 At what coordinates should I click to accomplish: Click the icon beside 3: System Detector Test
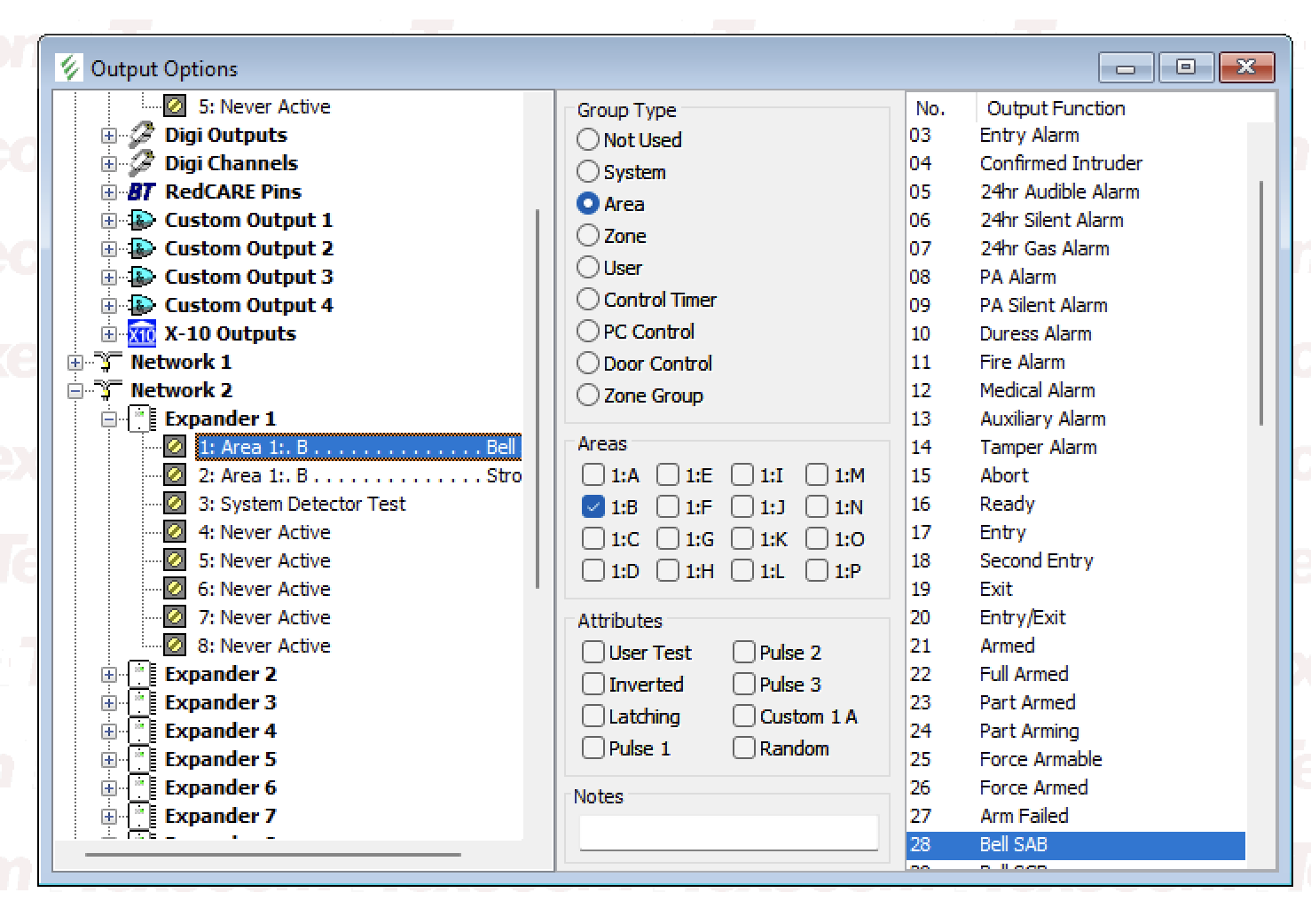pos(176,504)
